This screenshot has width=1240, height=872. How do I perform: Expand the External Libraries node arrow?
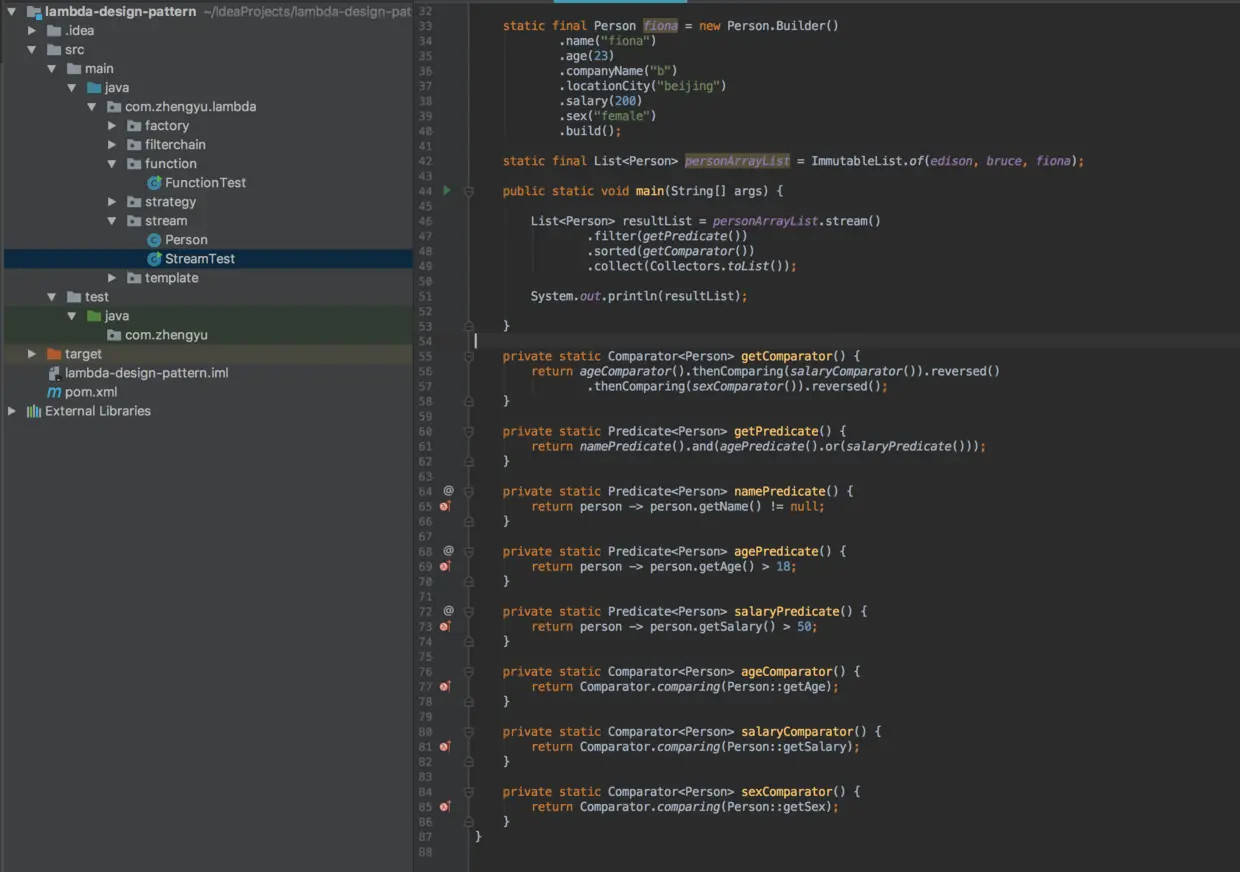[12, 411]
